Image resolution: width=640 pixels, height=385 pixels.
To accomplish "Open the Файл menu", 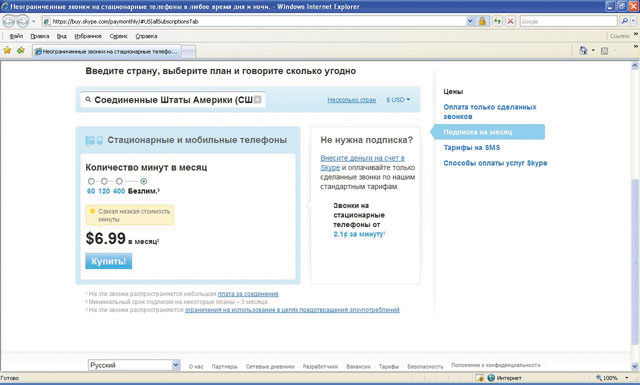I will 16,36.
